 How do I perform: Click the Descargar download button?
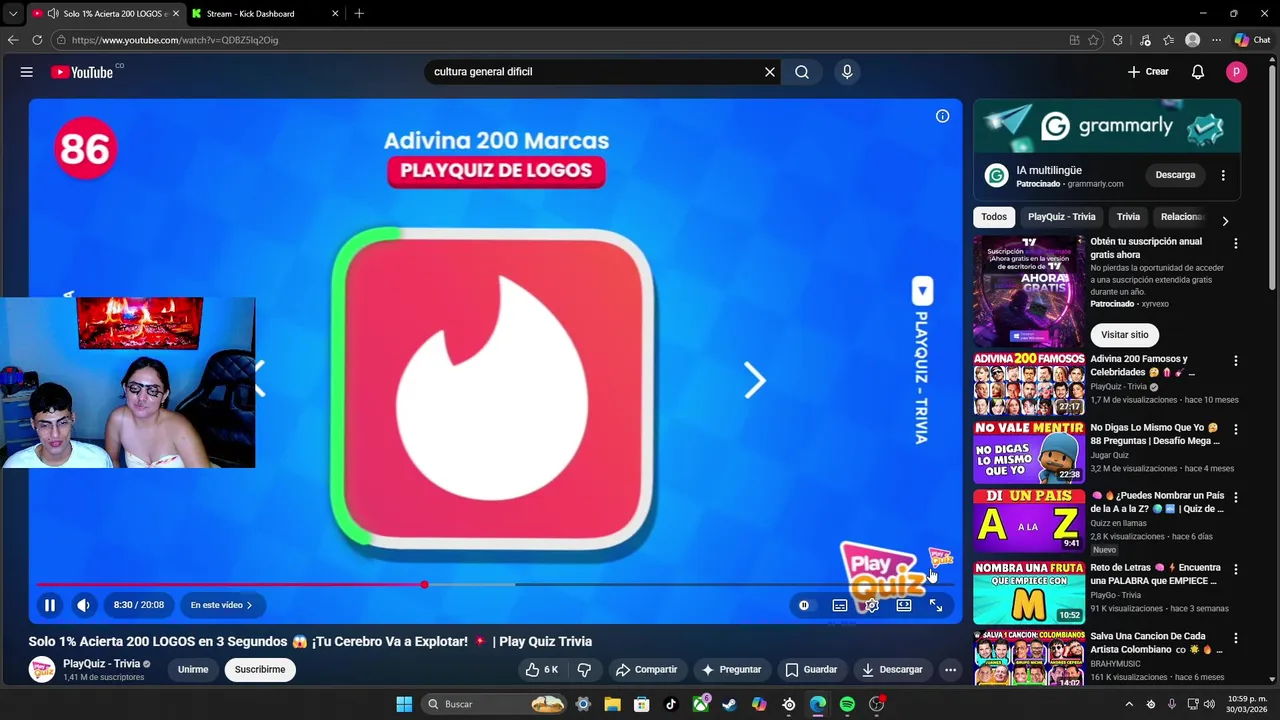coord(892,670)
